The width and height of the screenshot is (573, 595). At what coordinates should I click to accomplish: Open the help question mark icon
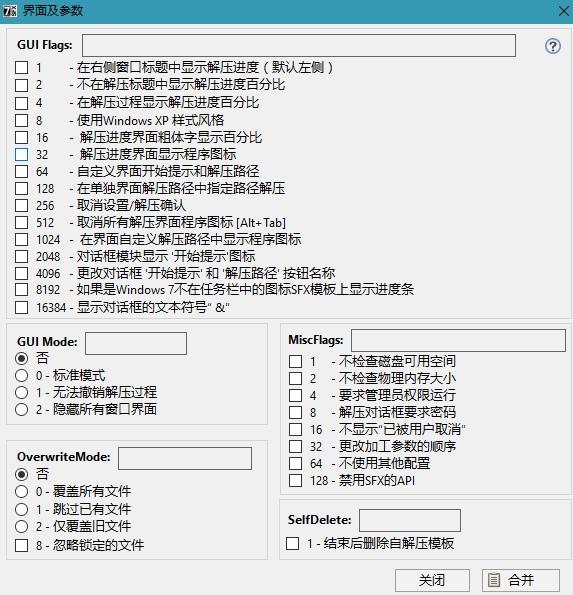click(x=553, y=46)
